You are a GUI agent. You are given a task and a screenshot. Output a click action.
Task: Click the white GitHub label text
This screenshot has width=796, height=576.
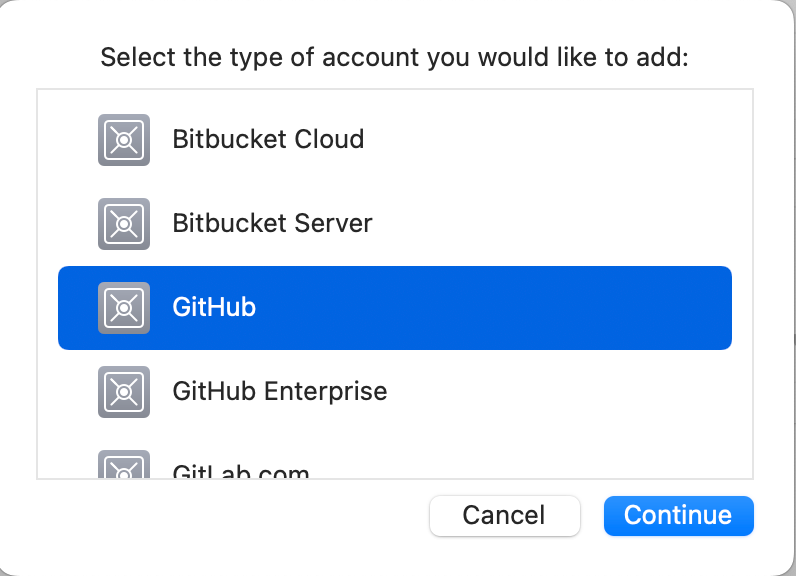pyautogui.click(x=214, y=307)
